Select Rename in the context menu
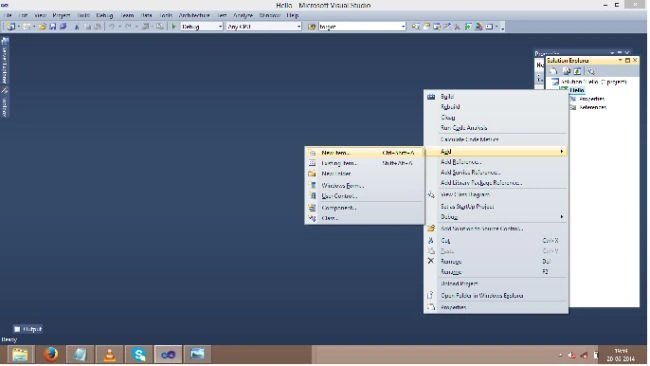This screenshot has width=650, height=366. click(496, 272)
